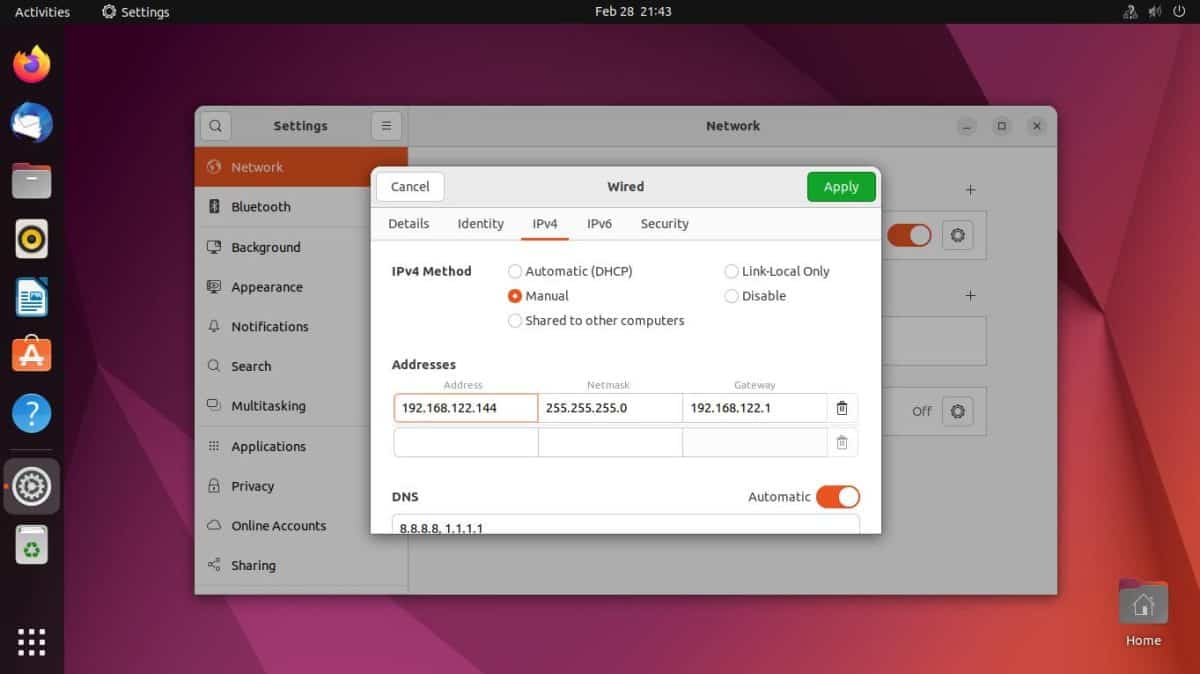Show the applications grid from dock
Viewport: 1200px width, 674px height.
point(31,642)
